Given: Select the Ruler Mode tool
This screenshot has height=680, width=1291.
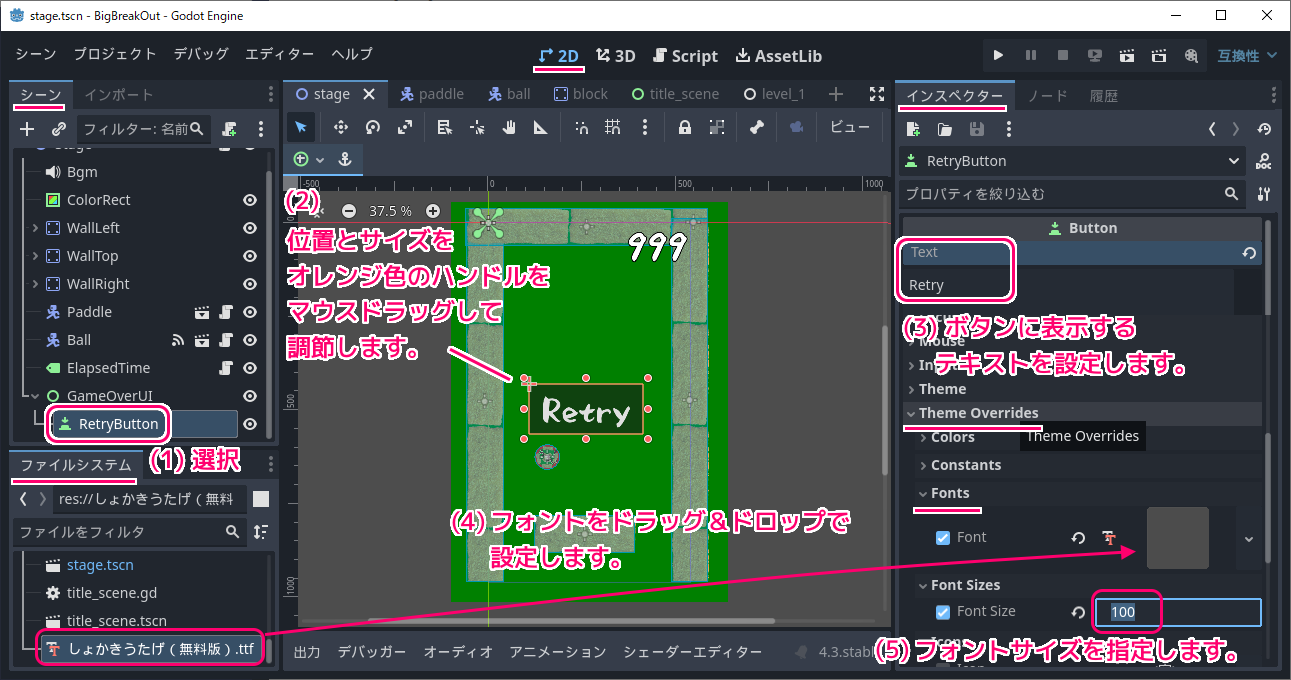Looking at the screenshot, I should pos(540,127).
